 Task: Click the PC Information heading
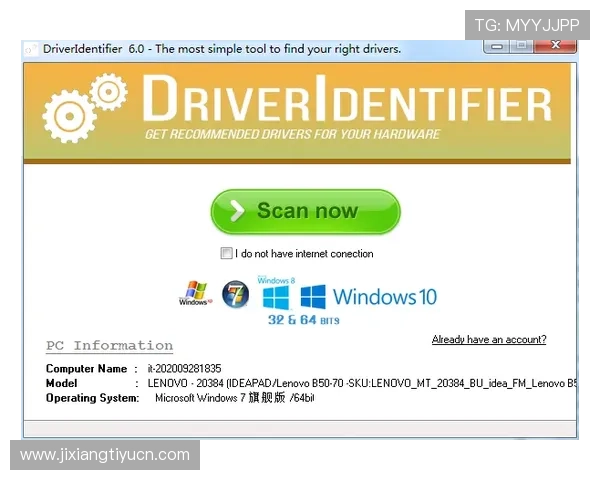[109, 346]
